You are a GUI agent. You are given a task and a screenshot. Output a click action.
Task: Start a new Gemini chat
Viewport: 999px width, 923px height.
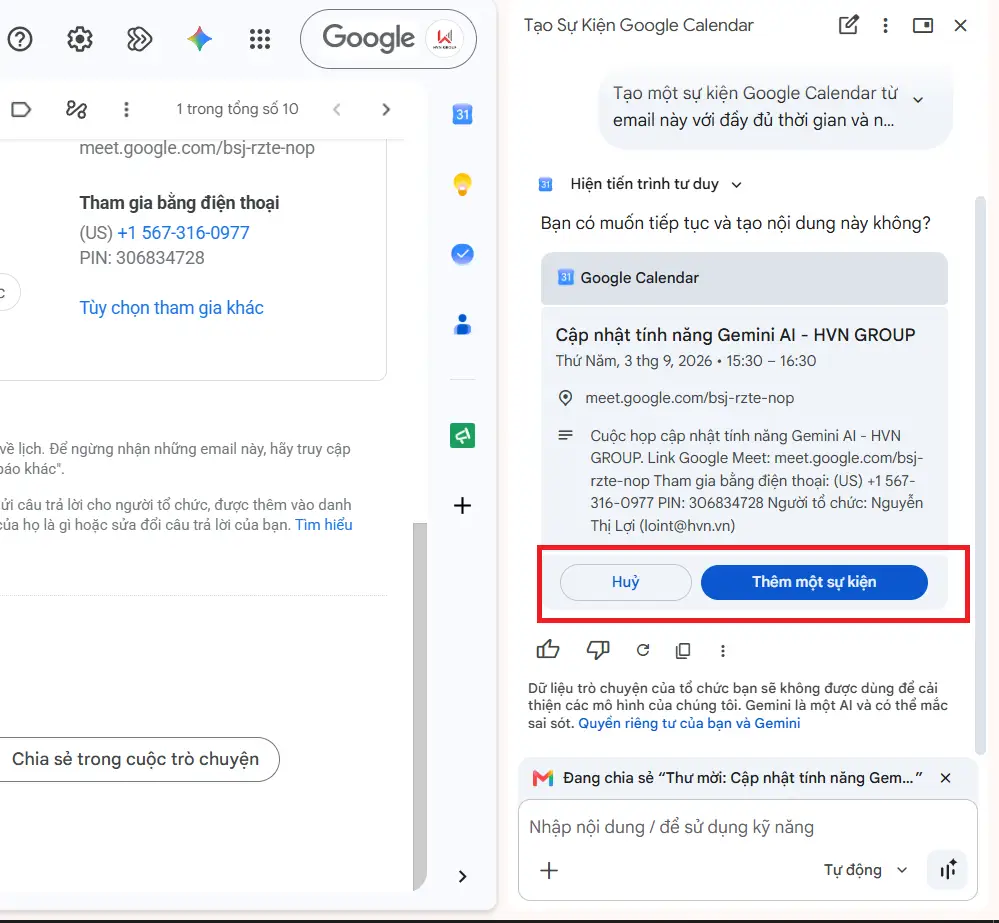pos(848,25)
